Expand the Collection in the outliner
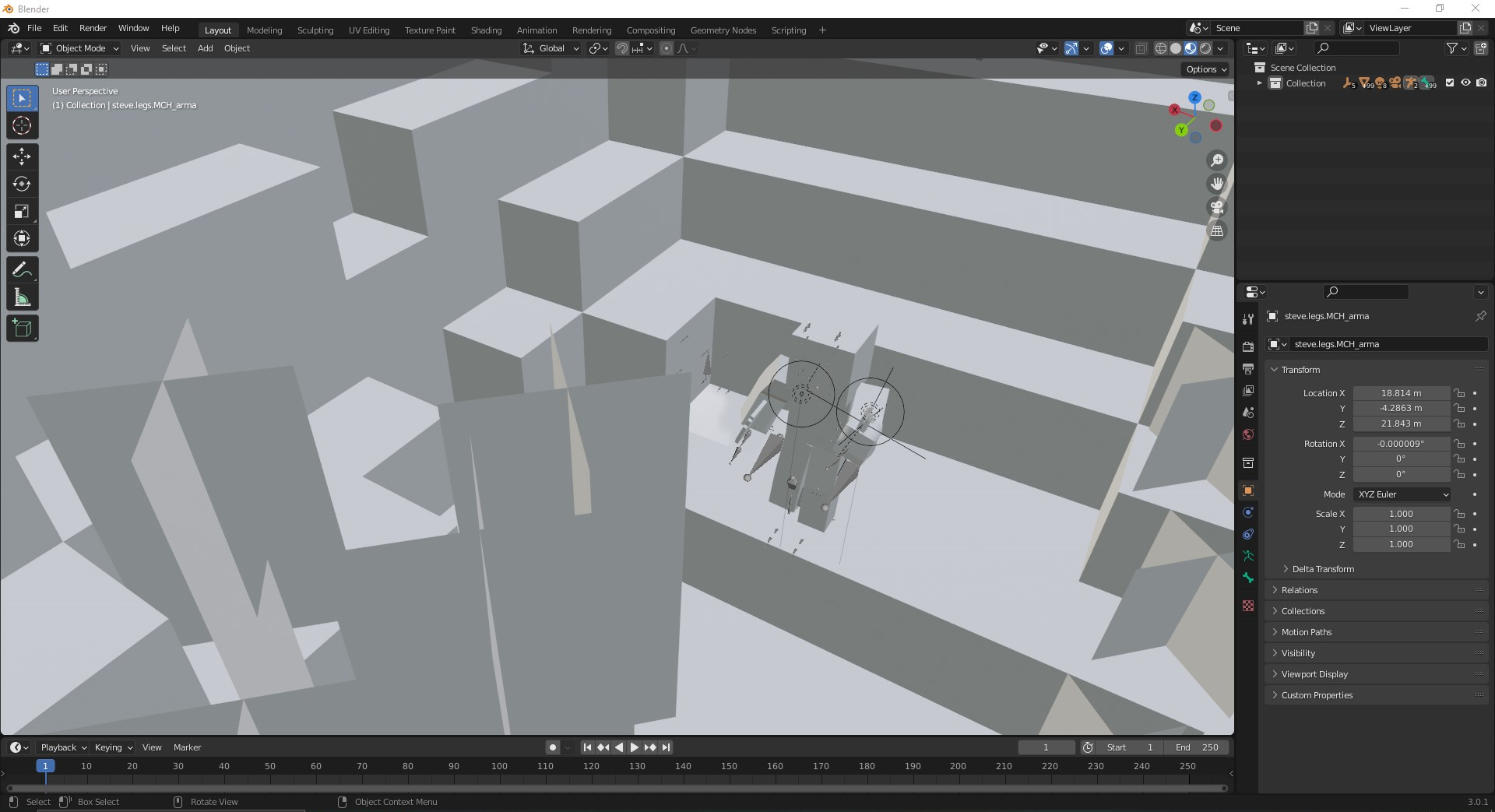Image resolution: width=1495 pixels, height=812 pixels. [x=1261, y=83]
